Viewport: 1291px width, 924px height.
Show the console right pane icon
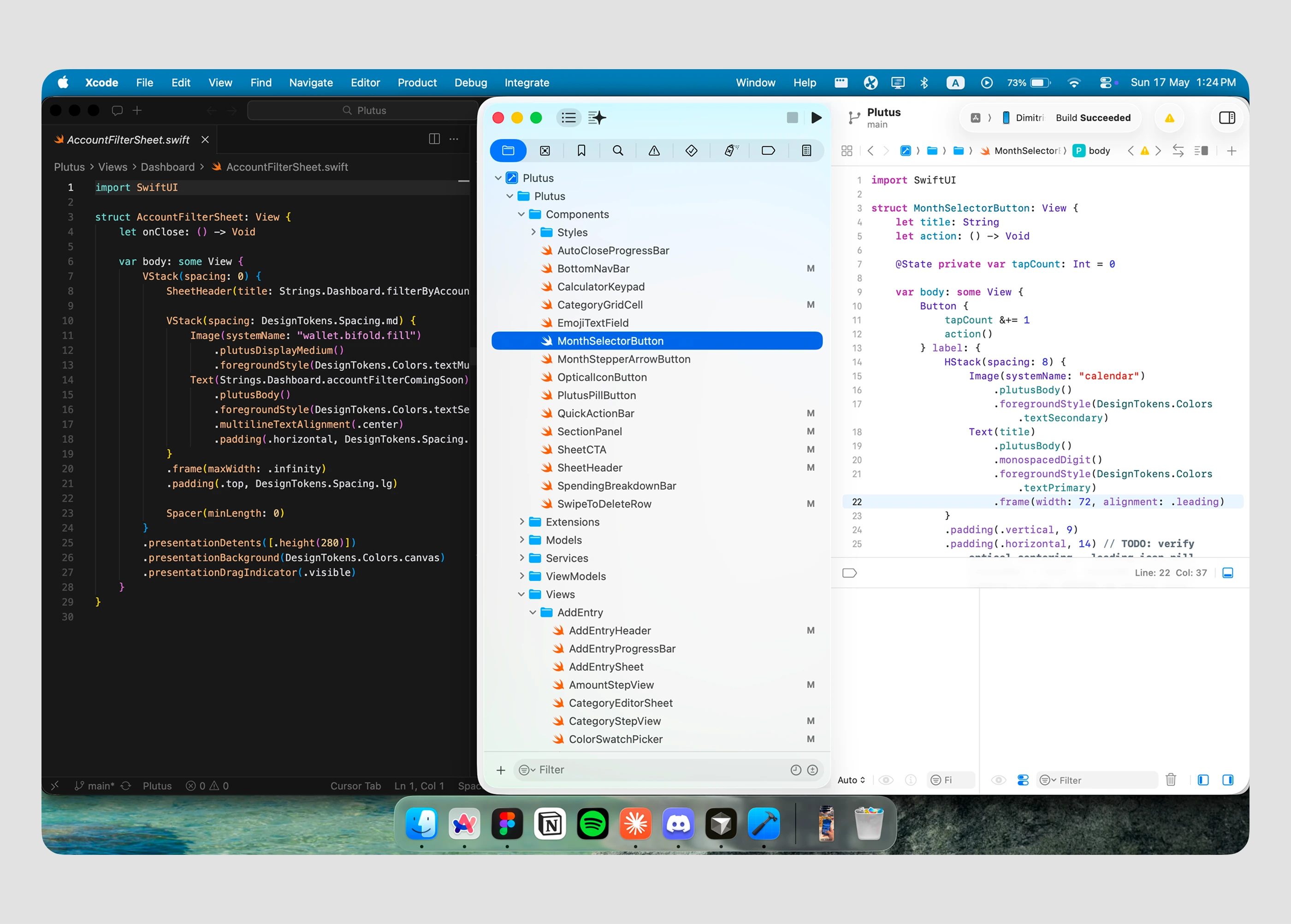coord(1227,780)
